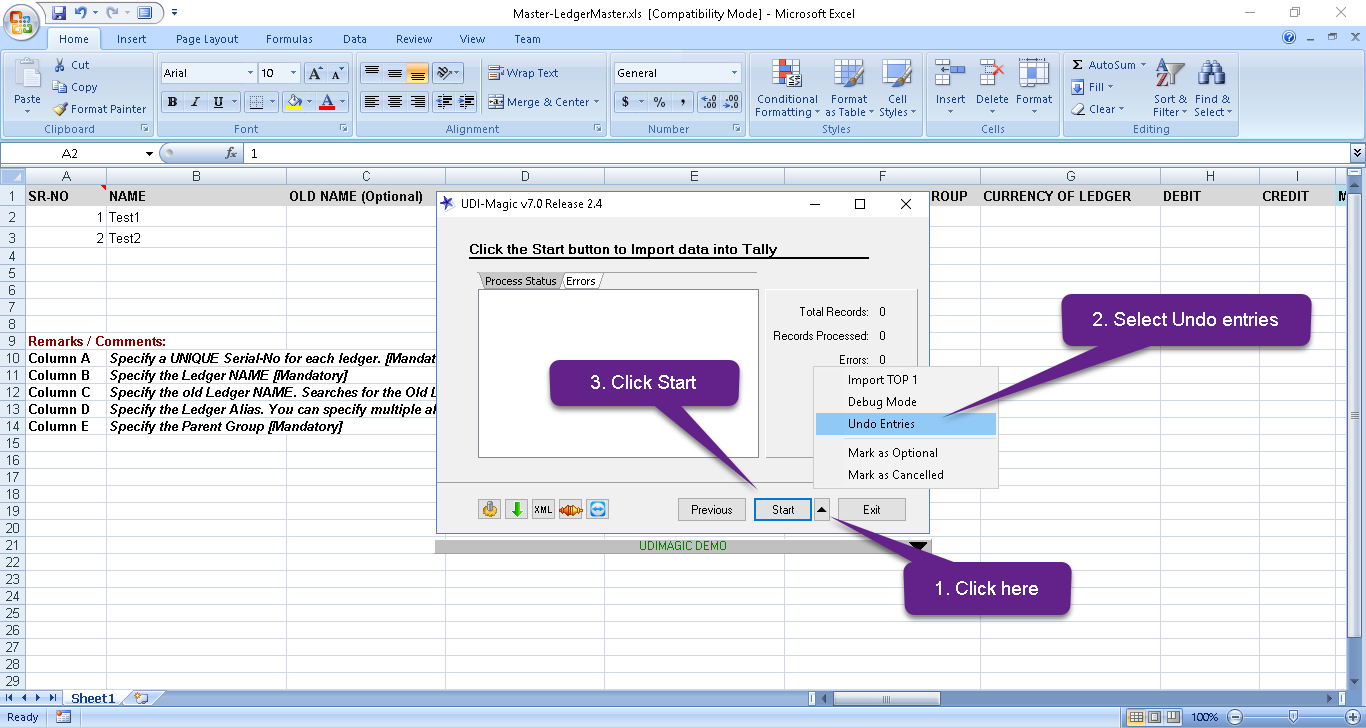Pick the yellow Fill Color swatch
Image resolution: width=1366 pixels, height=728 pixels.
(x=293, y=102)
